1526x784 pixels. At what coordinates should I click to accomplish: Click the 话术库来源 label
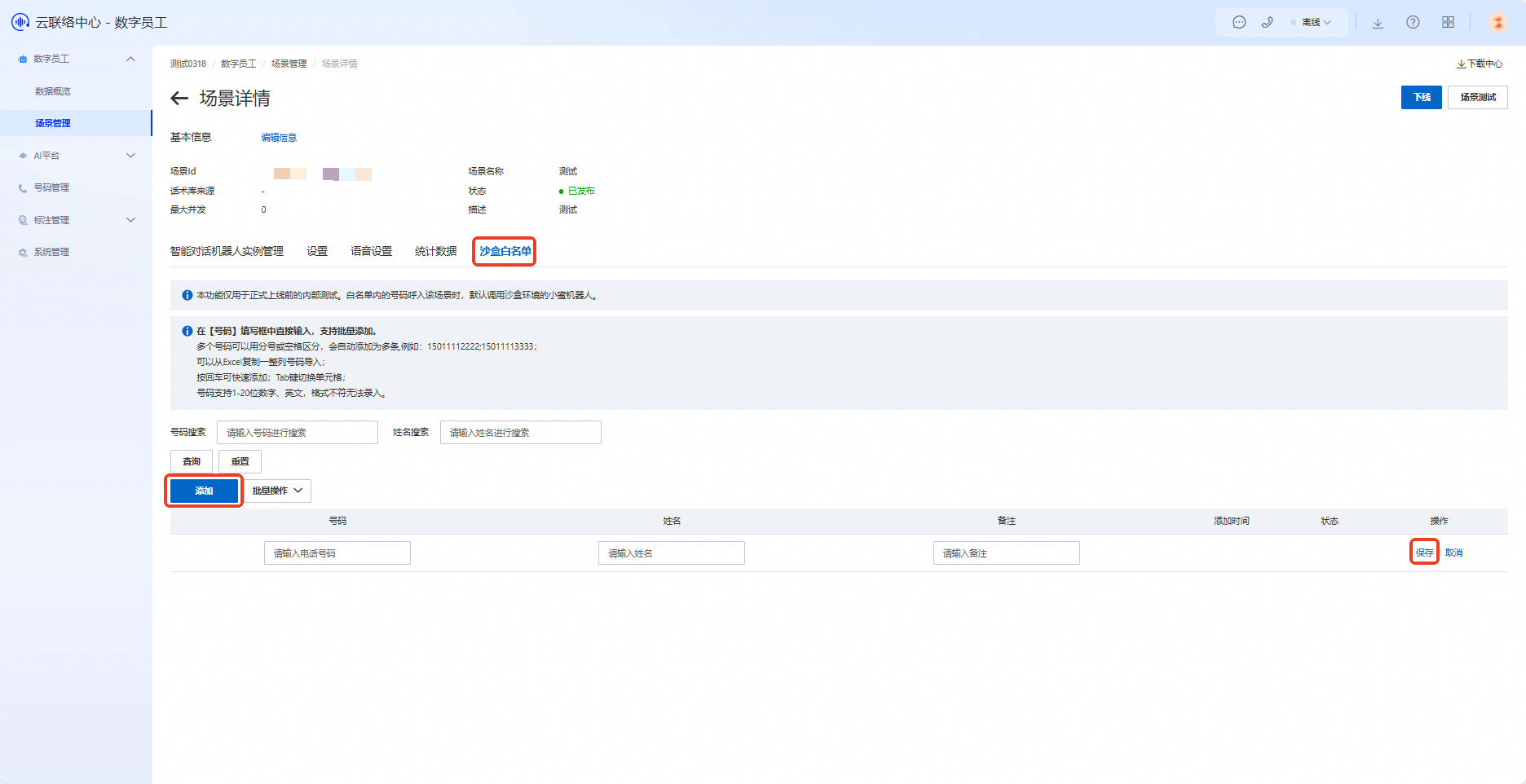tap(192, 191)
